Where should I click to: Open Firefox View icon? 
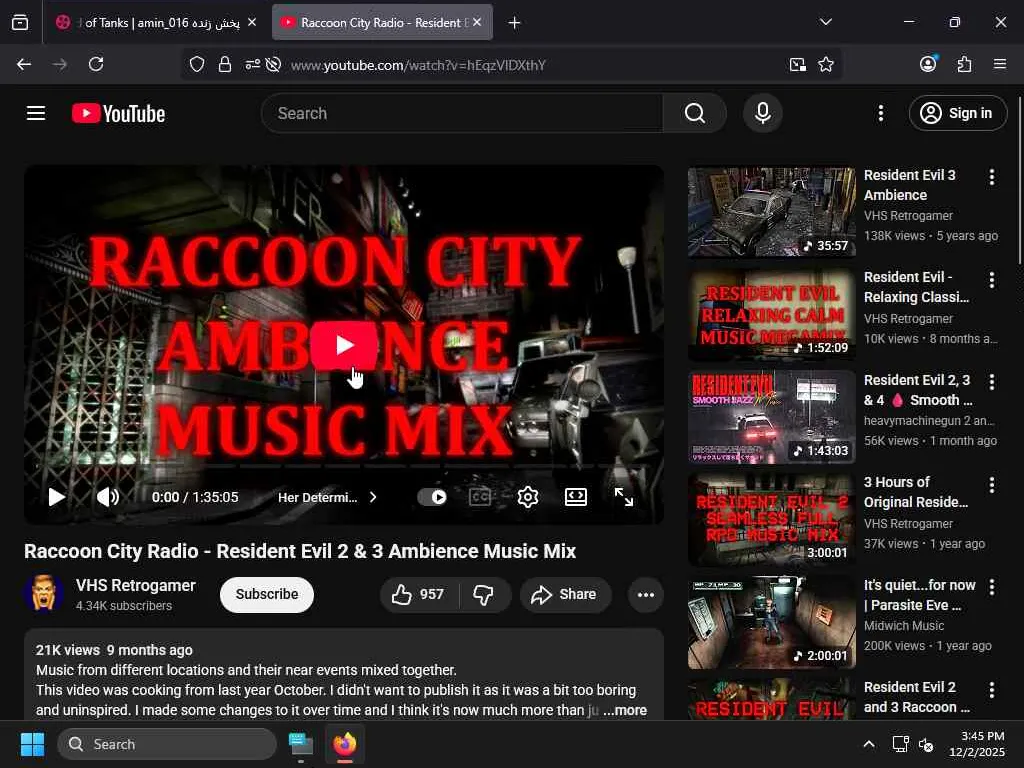[x=20, y=23]
